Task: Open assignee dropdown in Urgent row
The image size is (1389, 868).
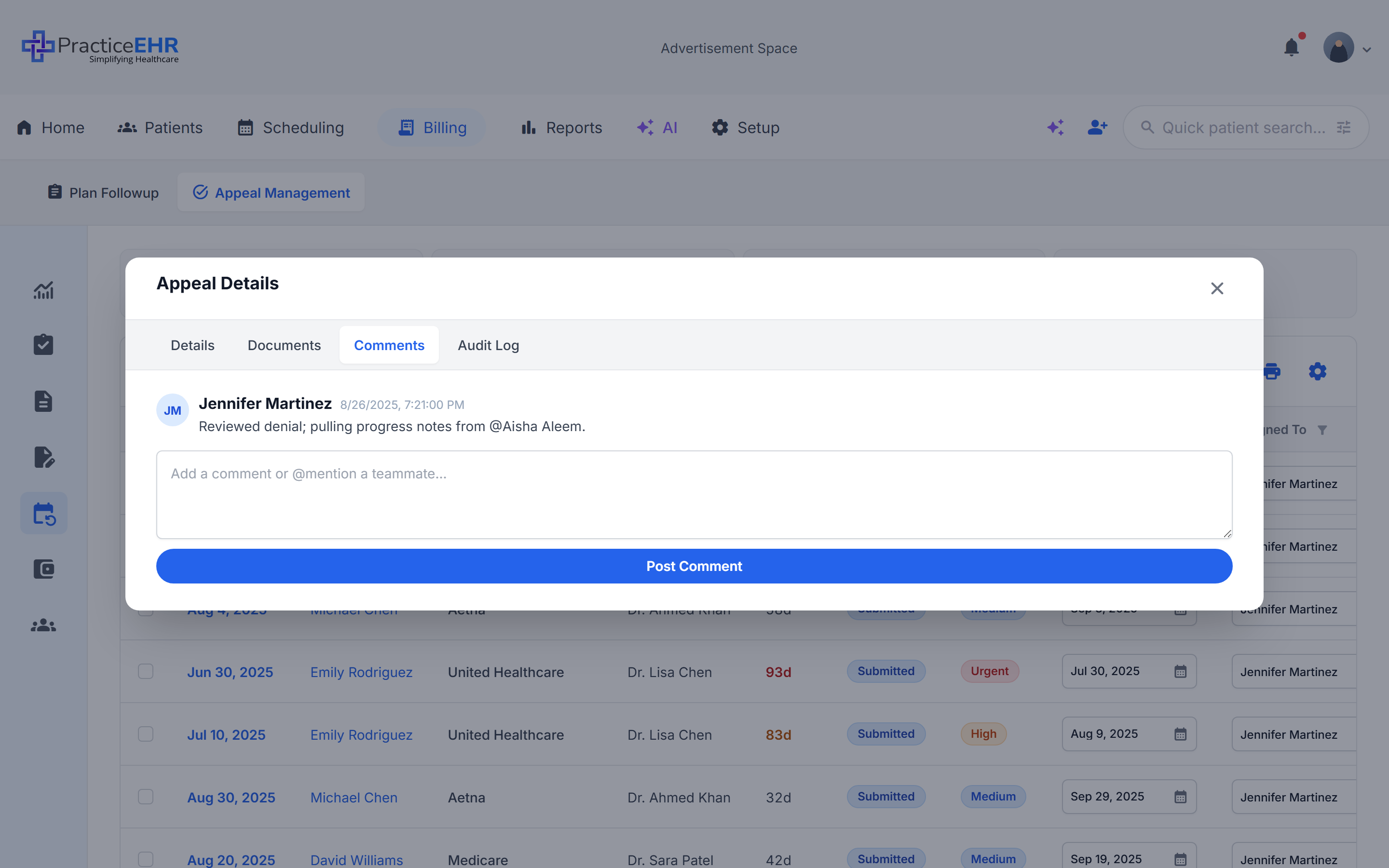Action: [1294, 672]
